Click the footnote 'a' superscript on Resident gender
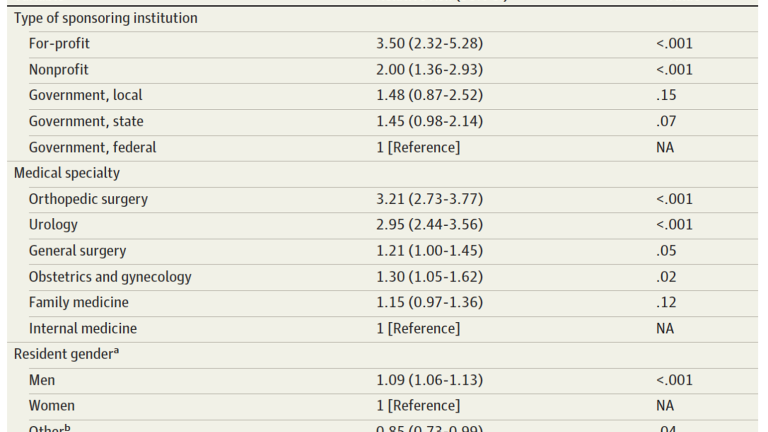This screenshot has height=432, width=768. pyautogui.click(x=116, y=352)
